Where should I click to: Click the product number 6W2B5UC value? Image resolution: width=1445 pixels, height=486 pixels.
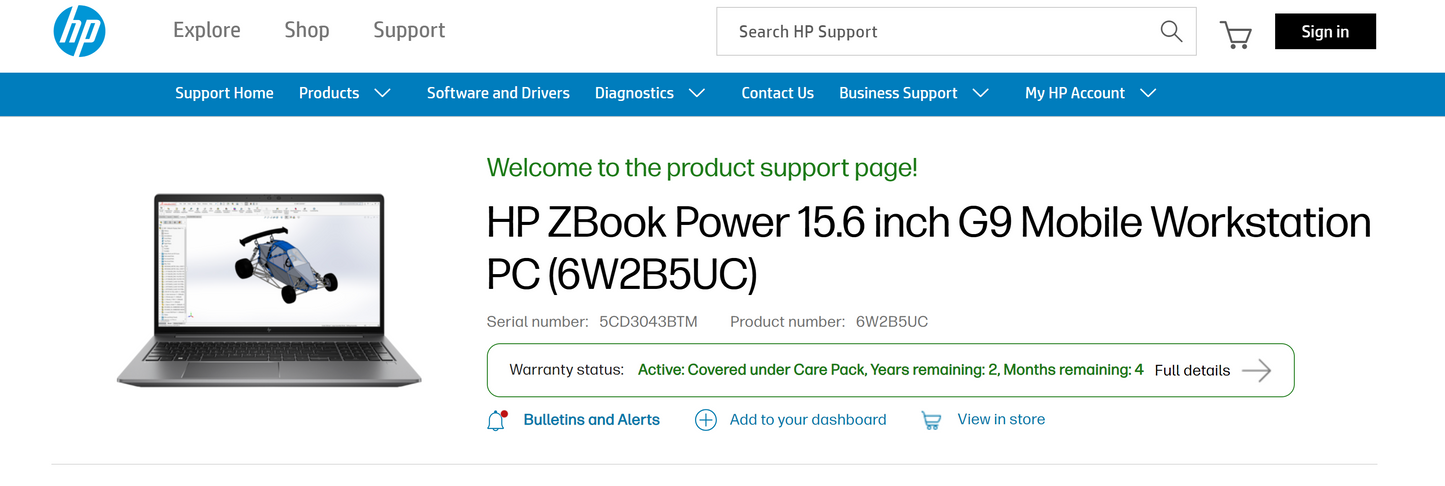pyautogui.click(x=892, y=322)
